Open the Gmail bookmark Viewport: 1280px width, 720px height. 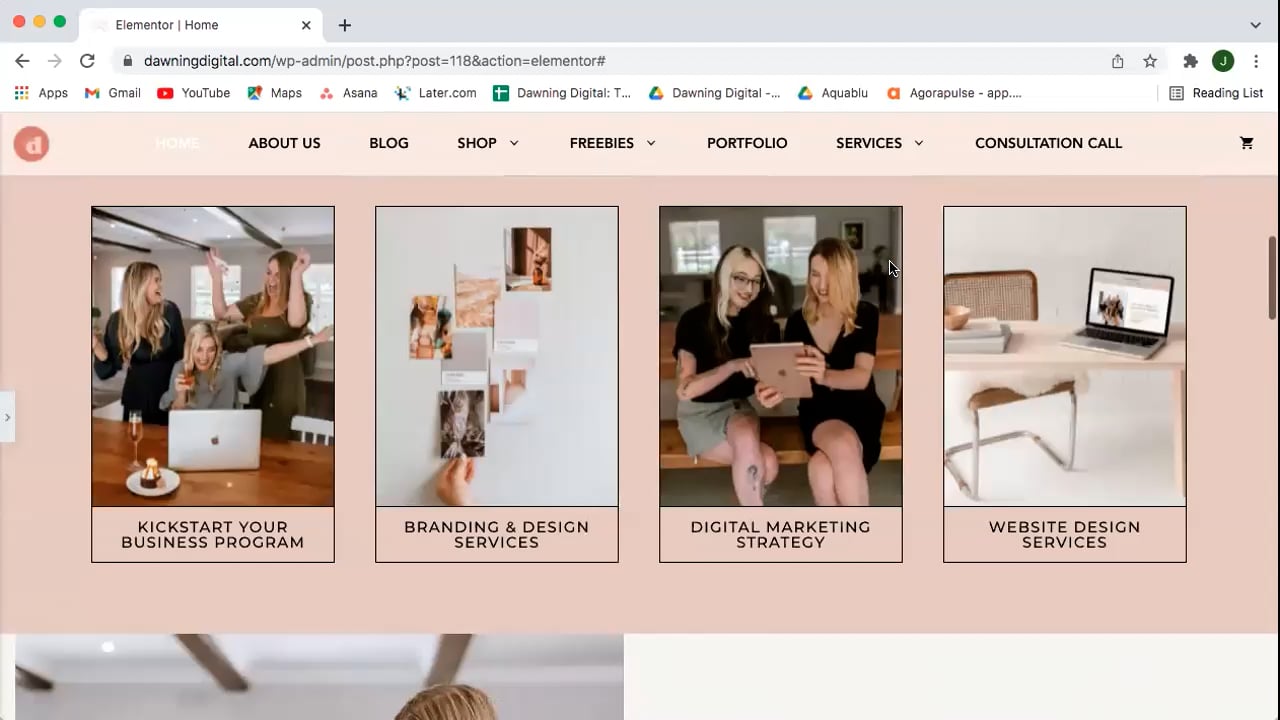pyautogui.click(x=113, y=93)
